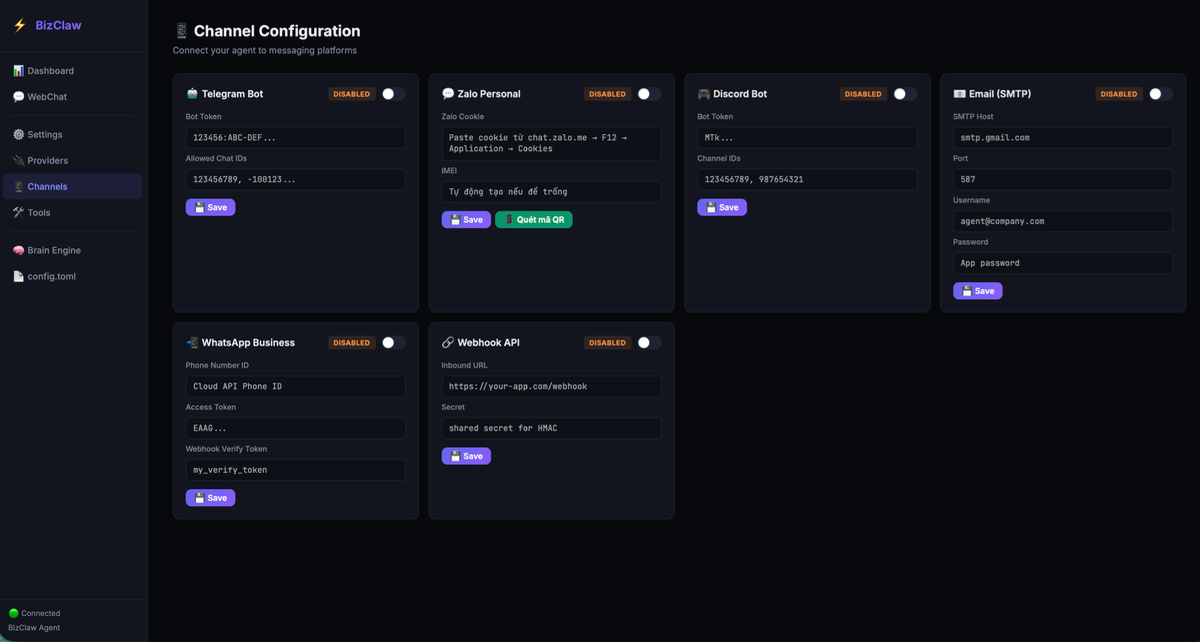Save the Discord Bot settings
Screen dimensions: 1200x642
click(722, 207)
